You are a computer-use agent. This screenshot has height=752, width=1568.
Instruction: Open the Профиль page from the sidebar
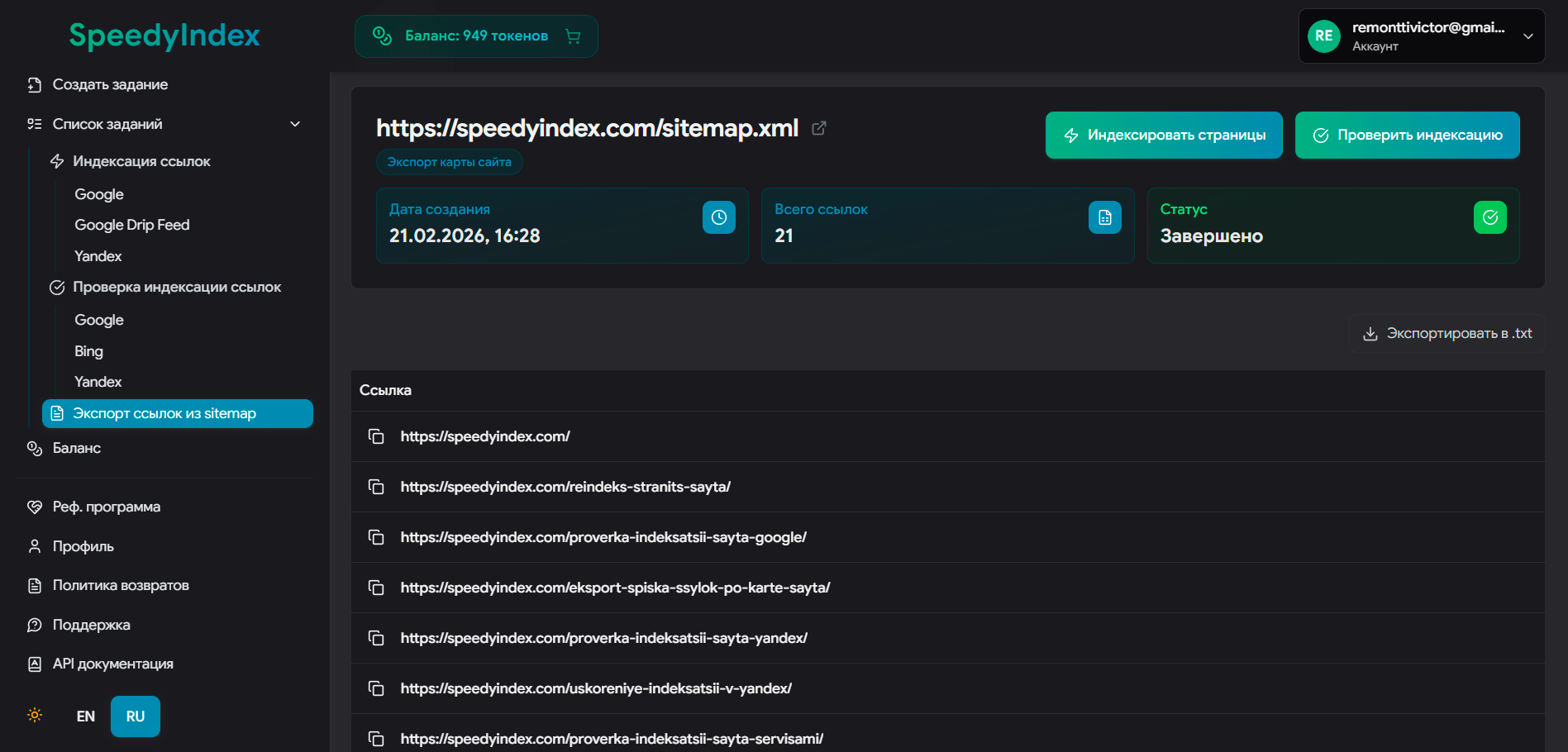click(x=82, y=545)
